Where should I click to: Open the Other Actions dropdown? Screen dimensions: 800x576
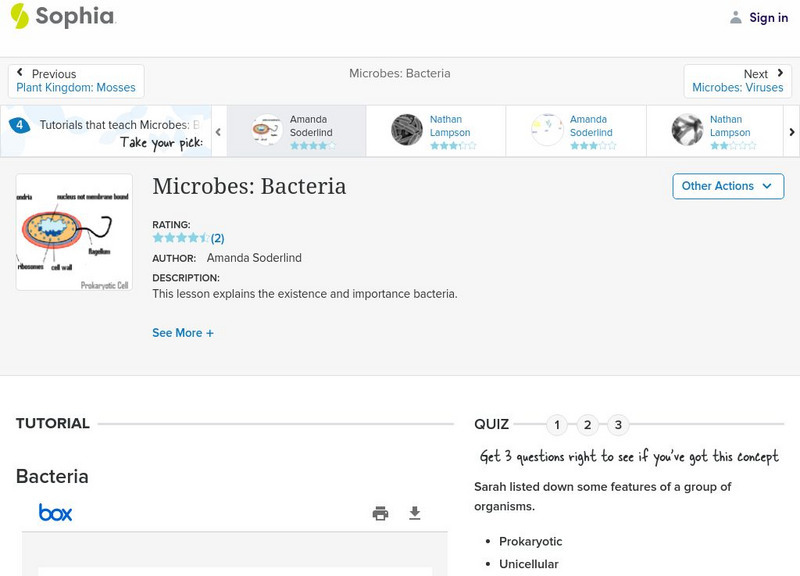point(727,186)
